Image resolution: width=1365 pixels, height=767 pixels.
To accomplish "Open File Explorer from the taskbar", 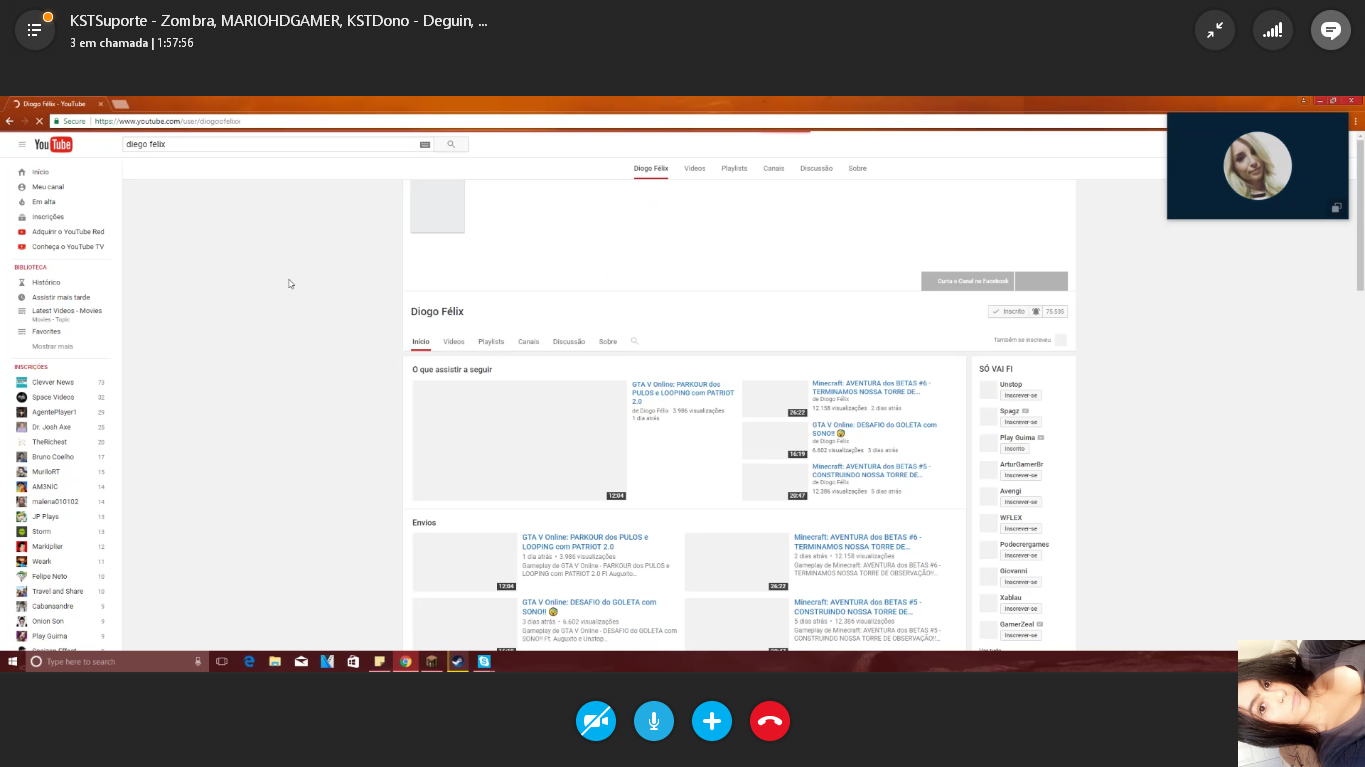I will (275, 662).
